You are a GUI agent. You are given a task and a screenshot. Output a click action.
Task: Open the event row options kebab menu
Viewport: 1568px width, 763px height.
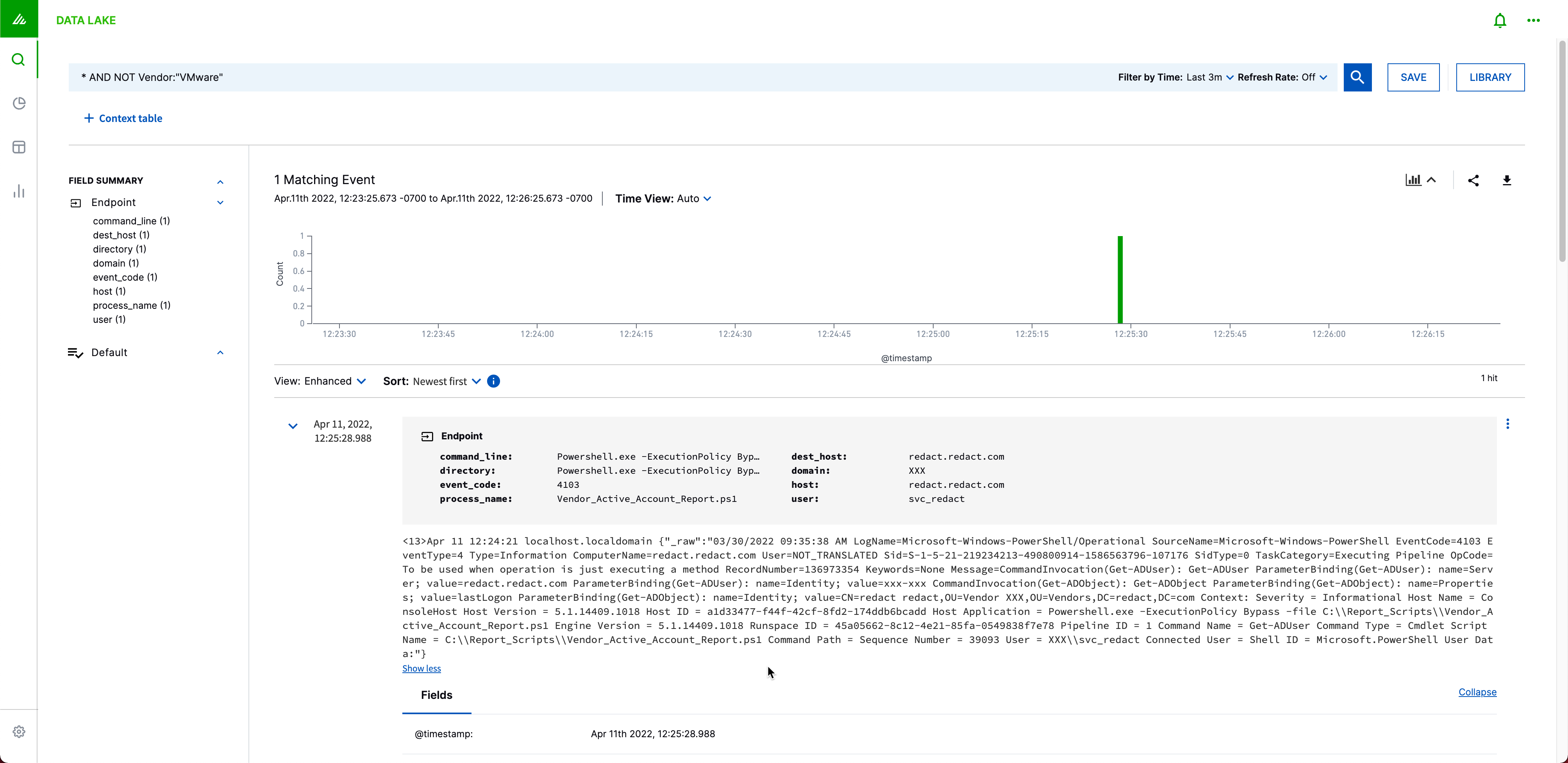[1508, 423]
